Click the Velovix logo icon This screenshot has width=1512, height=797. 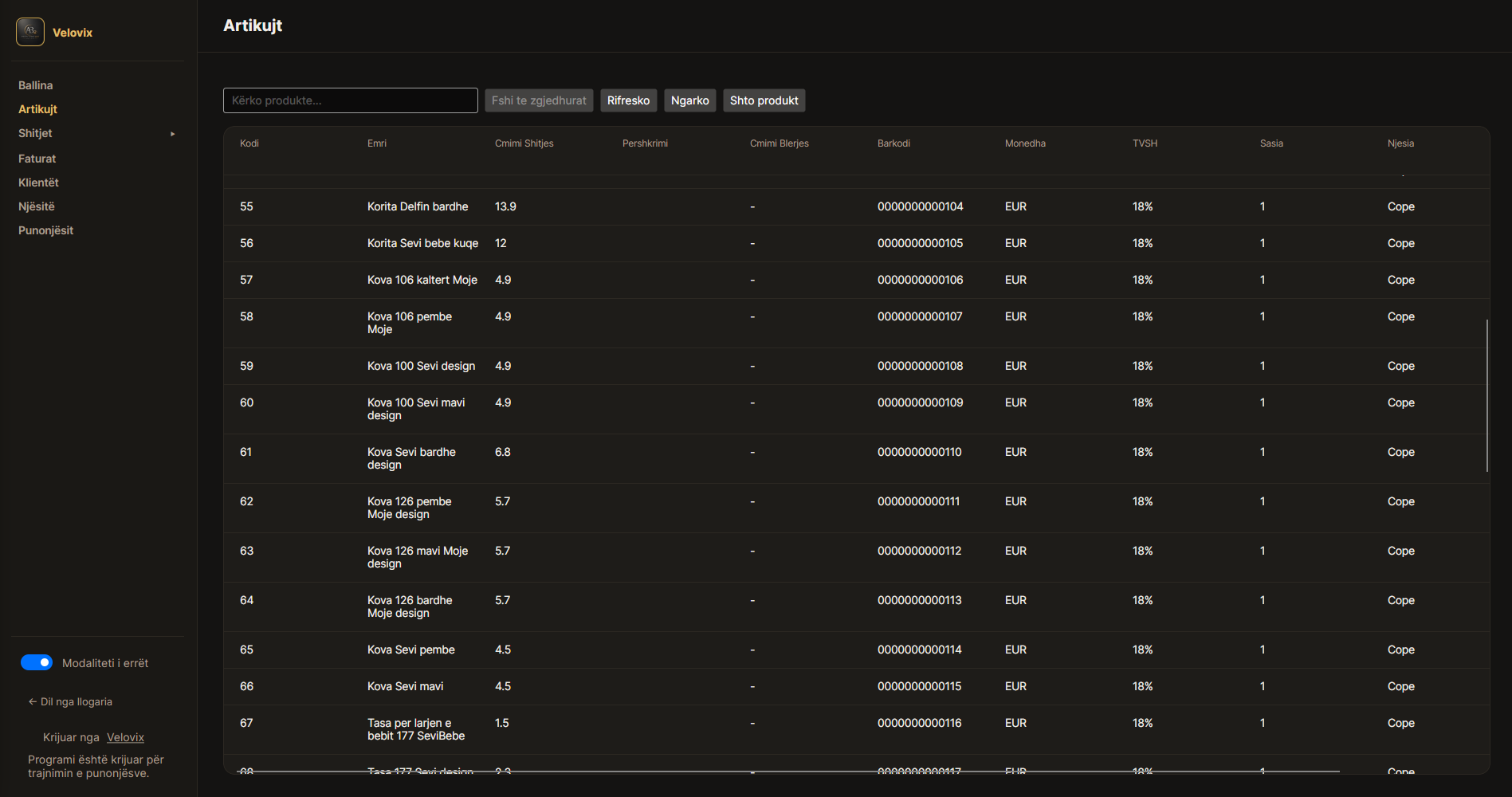pyautogui.click(x=30, y=32)
